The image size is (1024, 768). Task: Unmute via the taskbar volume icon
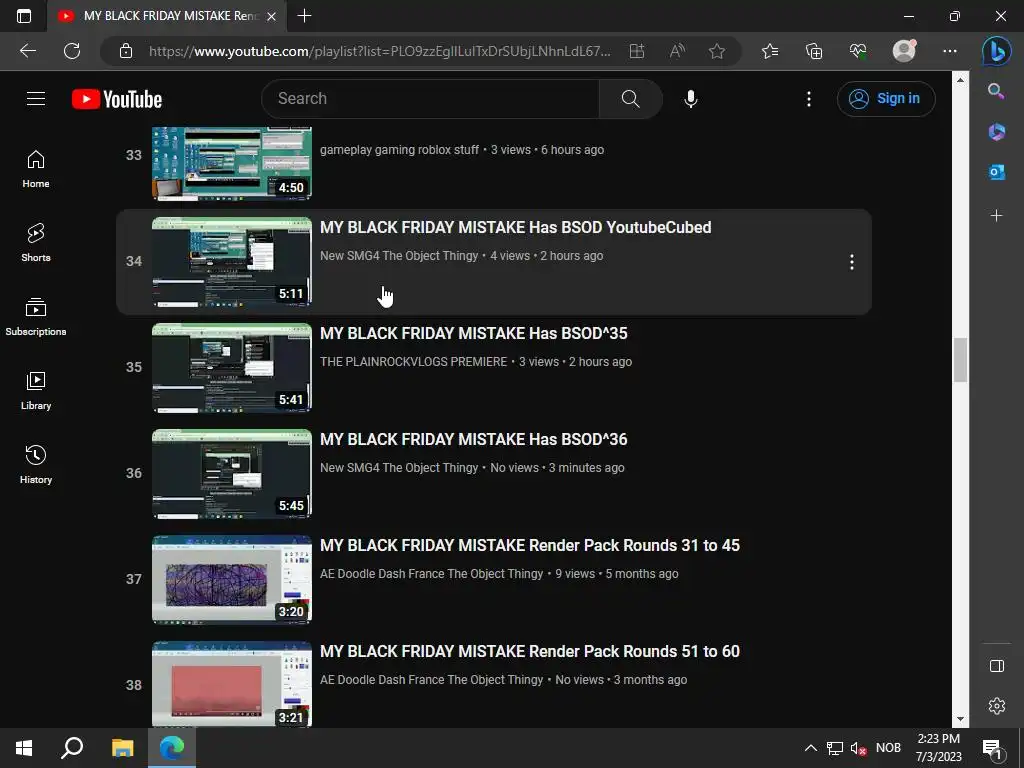point(858,748)
